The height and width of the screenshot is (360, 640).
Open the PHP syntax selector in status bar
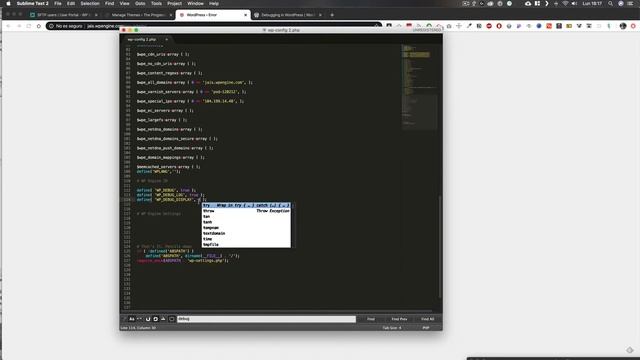(426, 328)
